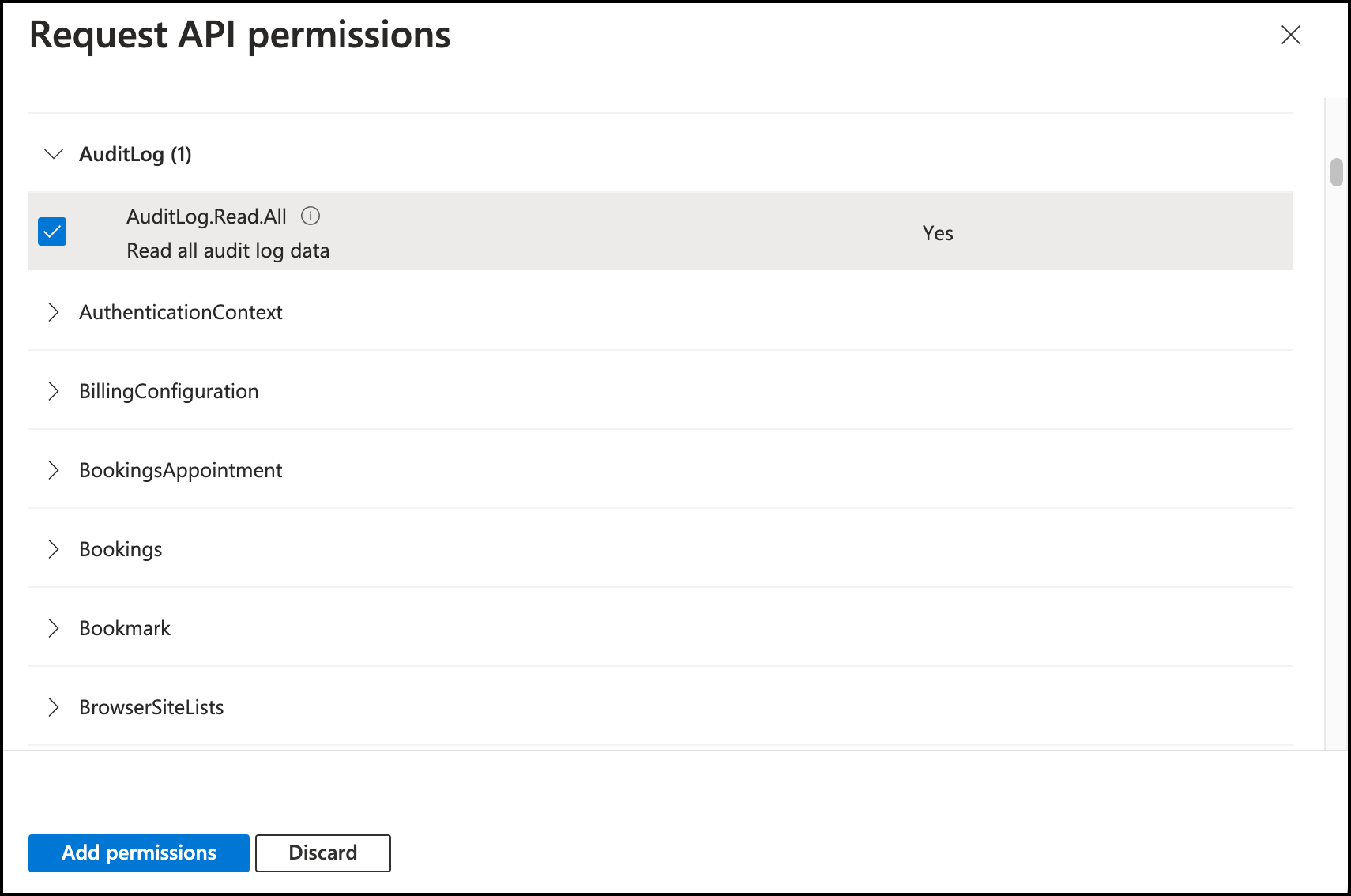This screenshot has height=896, width=1351.
Task: Click the info icon beside AuditLog.Read.All
Action: point(310,216)
